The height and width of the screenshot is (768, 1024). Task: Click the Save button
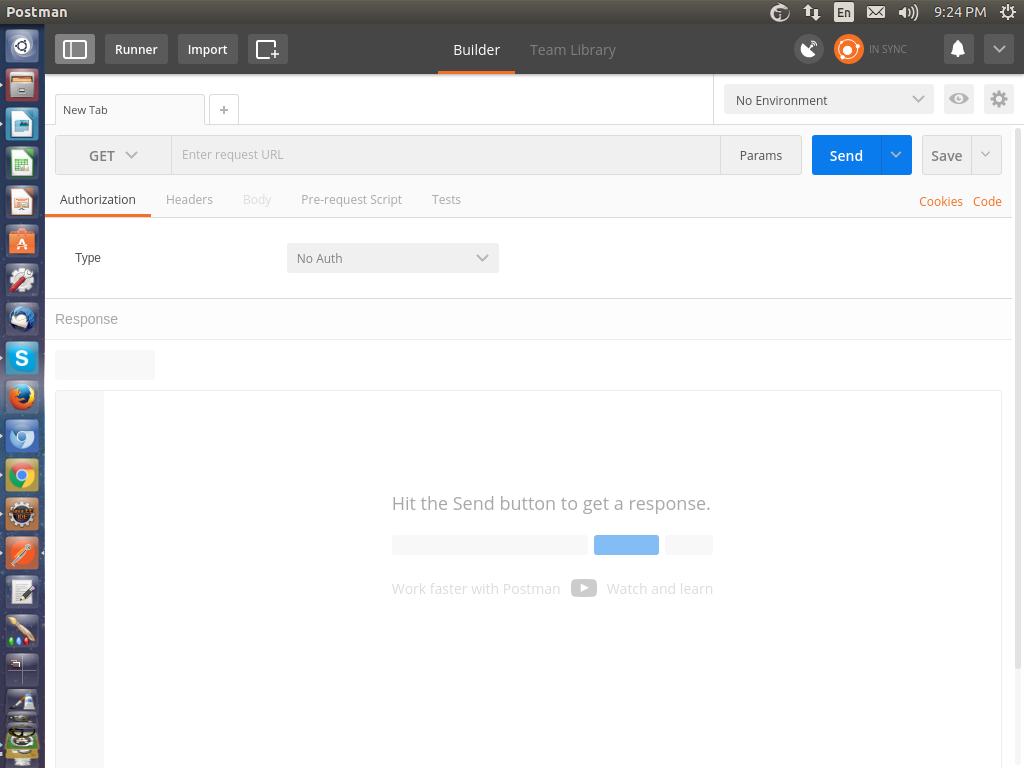946,155
